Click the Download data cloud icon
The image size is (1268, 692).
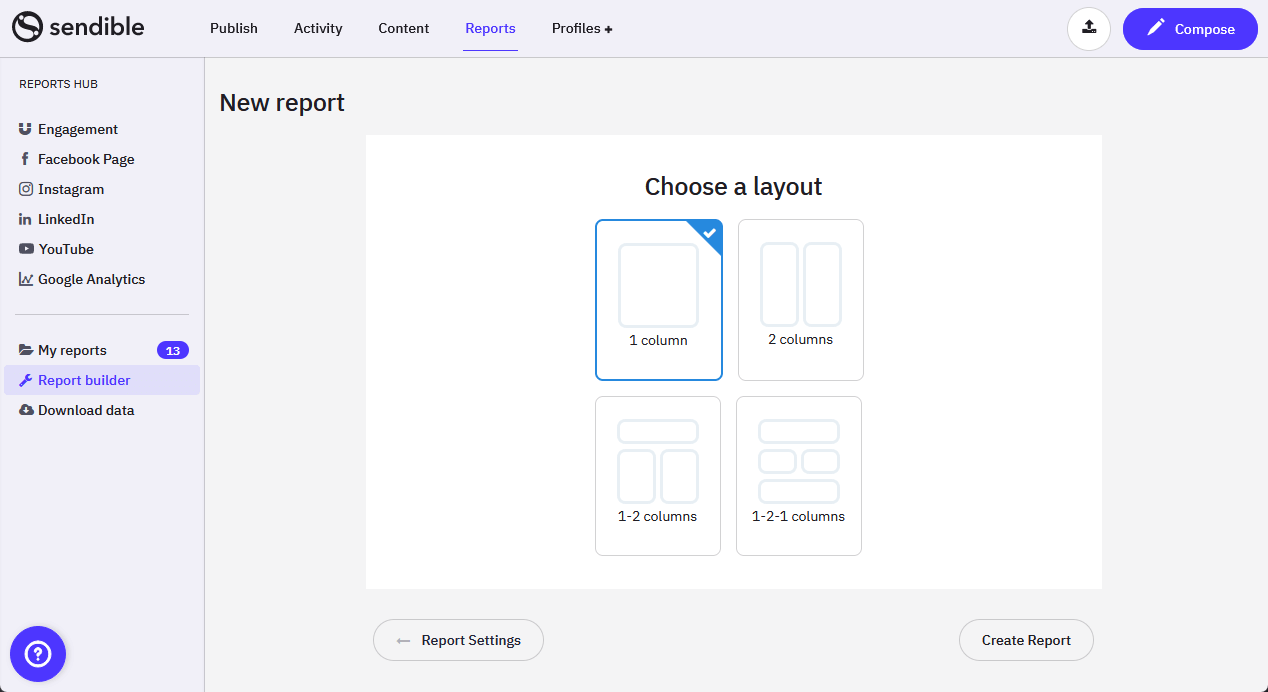click(24, 410)
